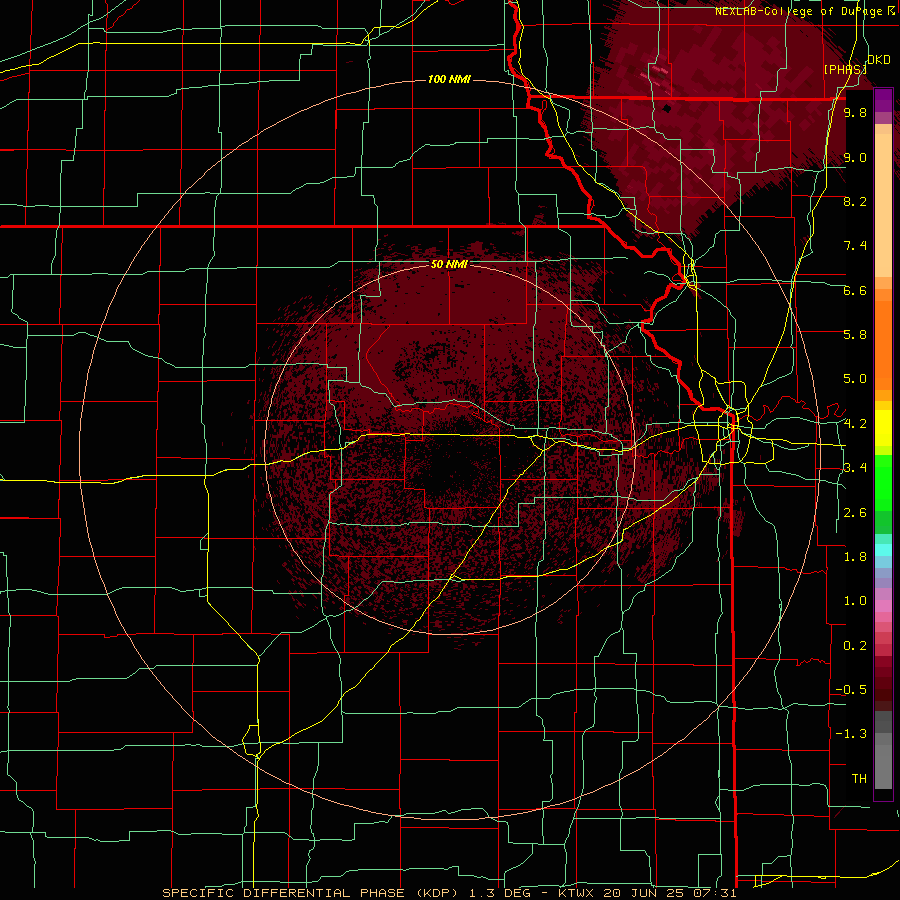Click the 9.8 value on the scale

pyautogui.click(x=855, y=112)
